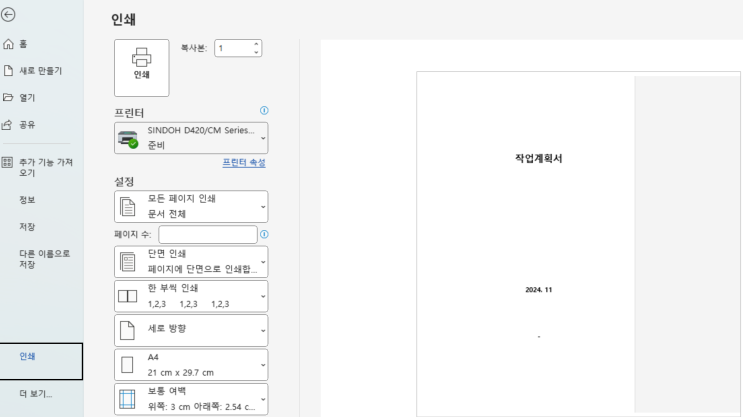Decrease copies with the down stepper arrow
Viewport: 743px width, 417px height.
(256, 52)
